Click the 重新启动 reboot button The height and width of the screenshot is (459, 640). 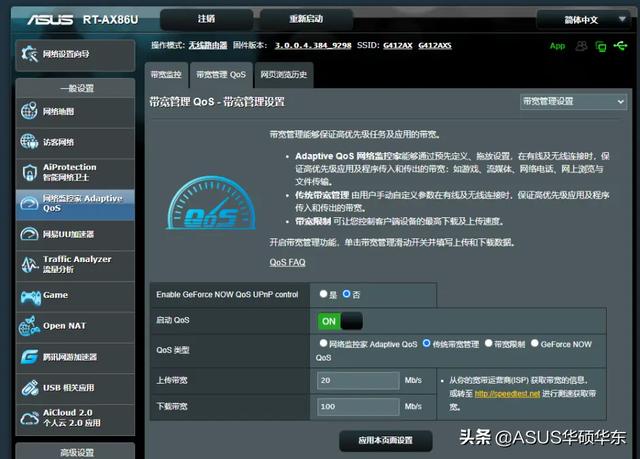pyautogui.click(x=306, y=19)
